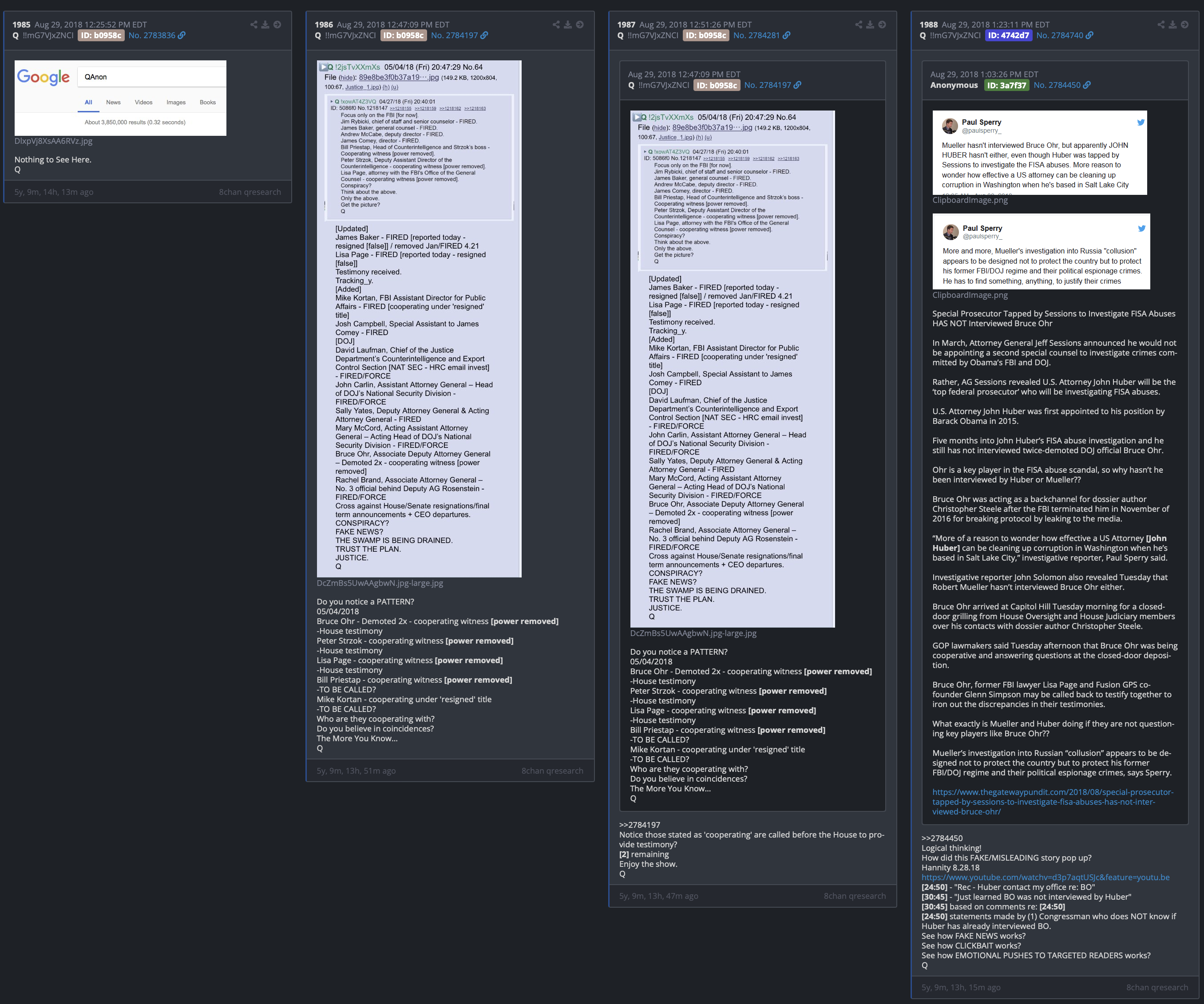The width and height of the screenshot is (1204, 1004).
Task: Click the arrow-circle icon on post 1987
Action: (x=882, y=25)
